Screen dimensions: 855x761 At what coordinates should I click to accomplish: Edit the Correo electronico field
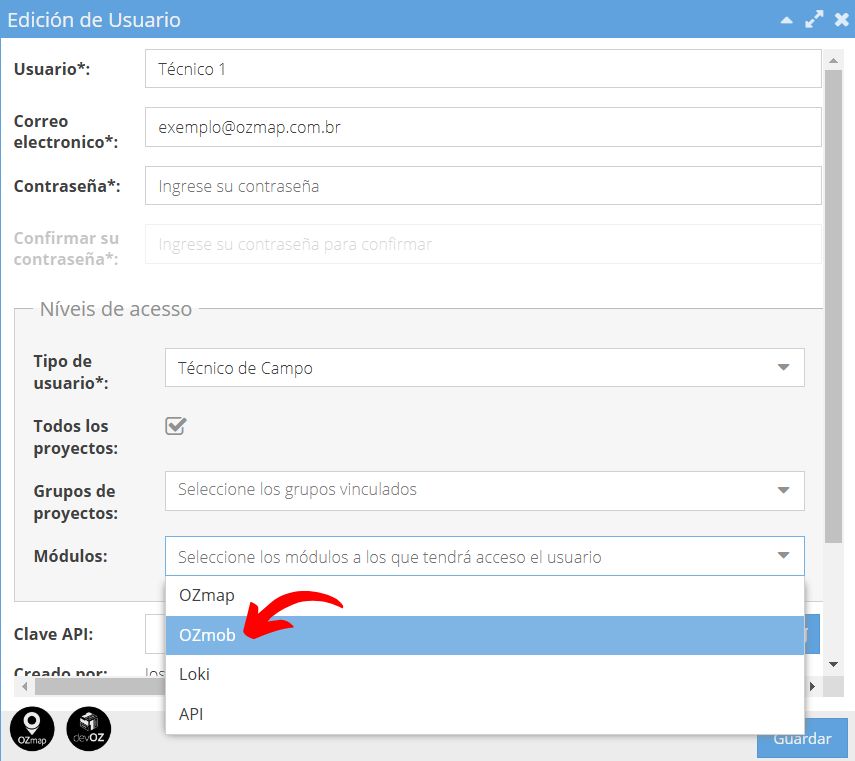point(483,127)
